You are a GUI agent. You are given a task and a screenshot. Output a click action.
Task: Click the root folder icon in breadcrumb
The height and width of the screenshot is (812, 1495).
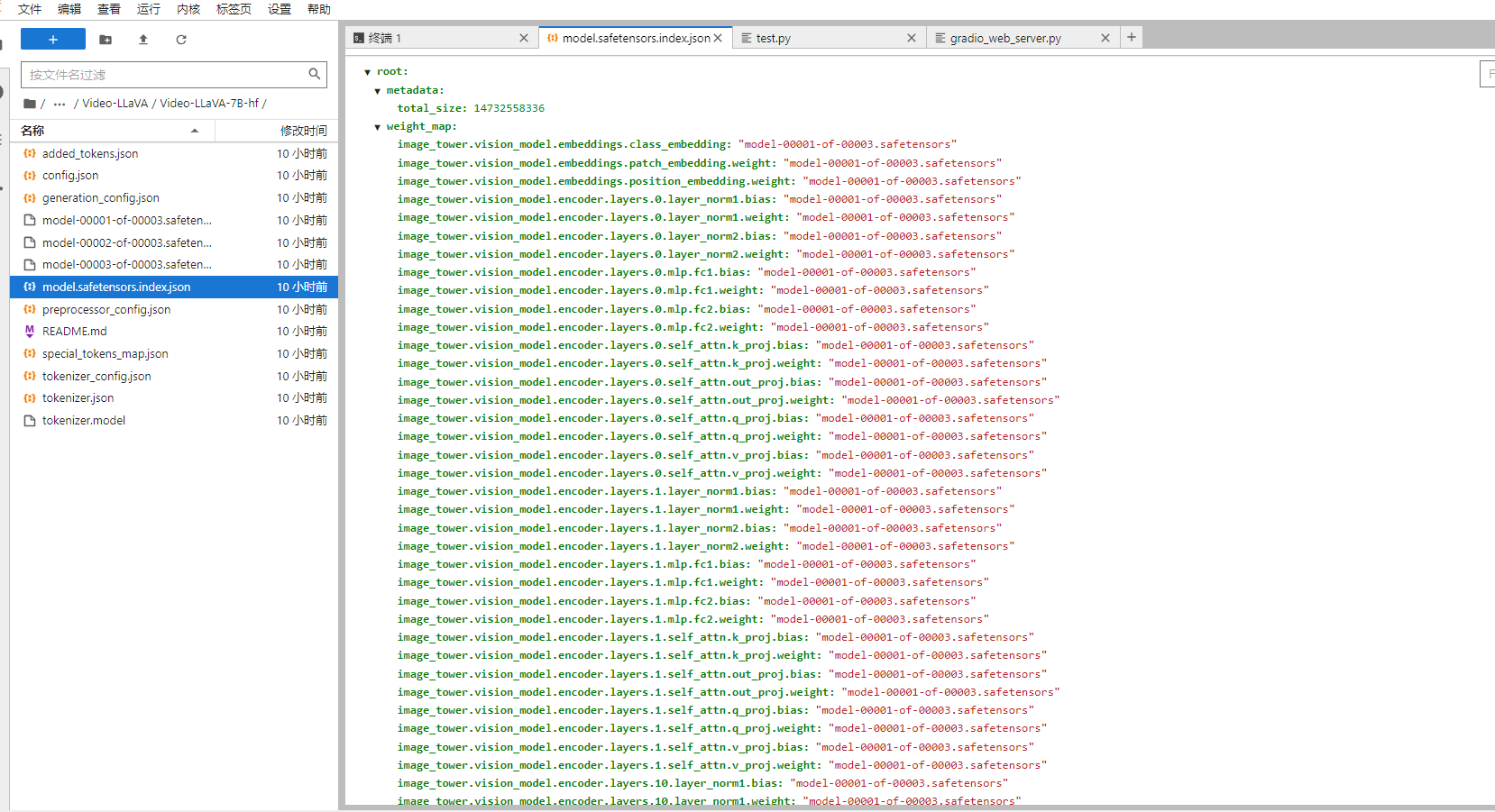30,104
